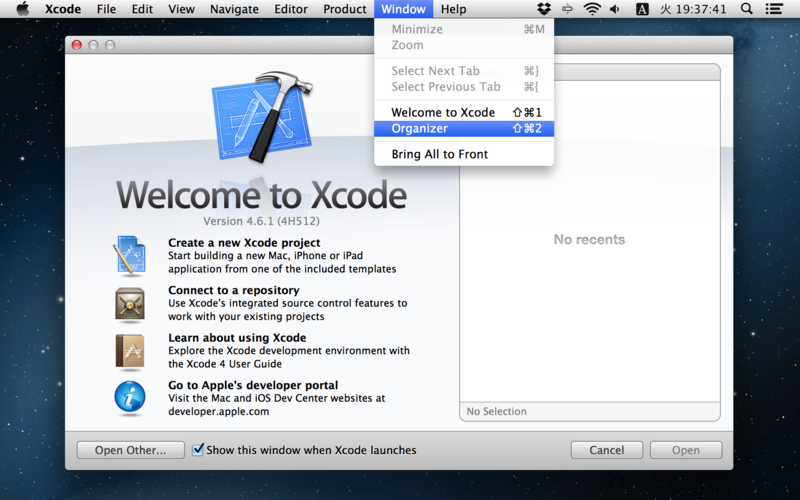Open the View menu
The height and width of the screenshot is (500, 800).
pyautogui.click(x=181, y=9)
